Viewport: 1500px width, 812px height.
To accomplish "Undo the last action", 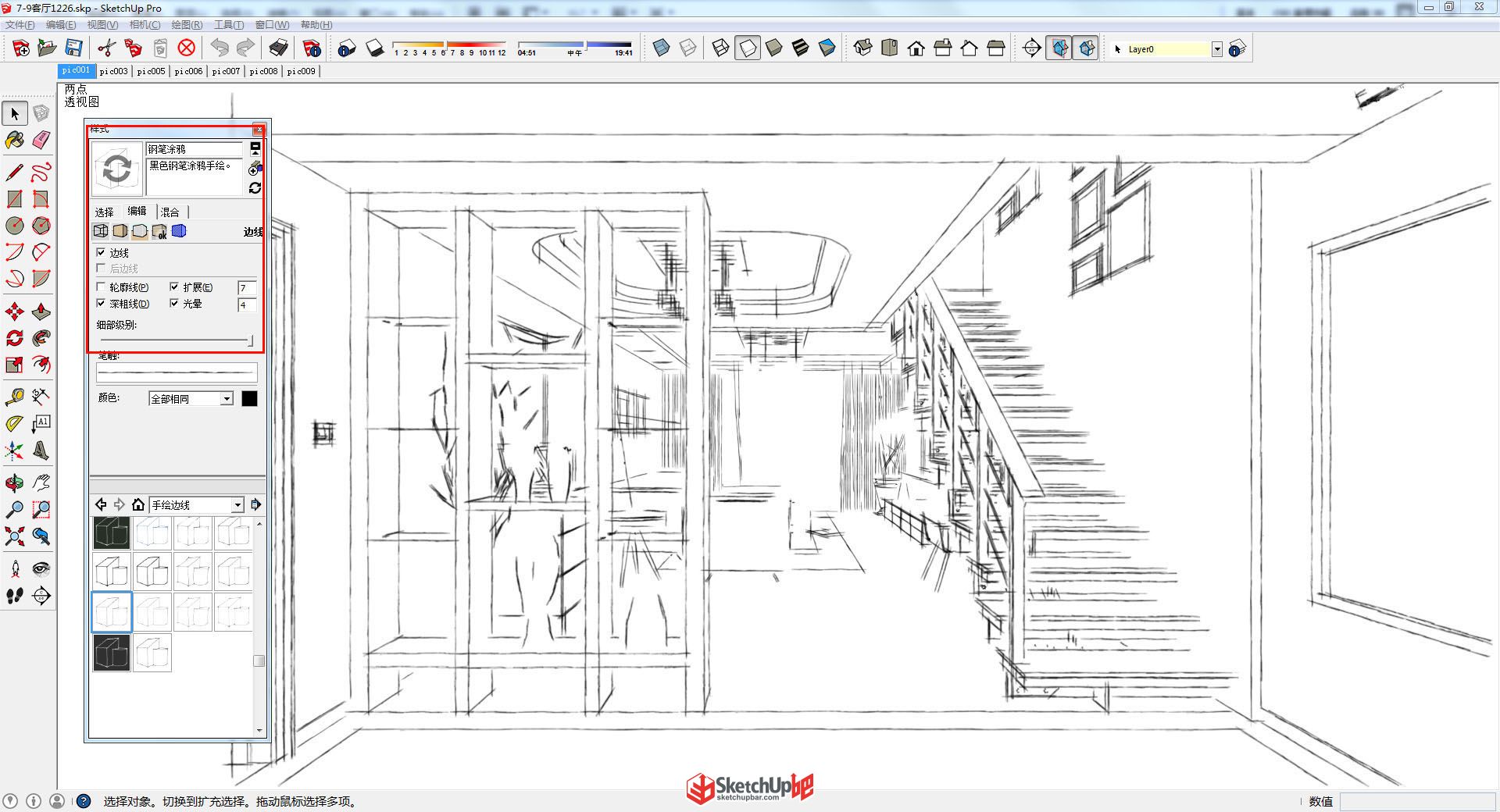I will [x=220, y=48].
